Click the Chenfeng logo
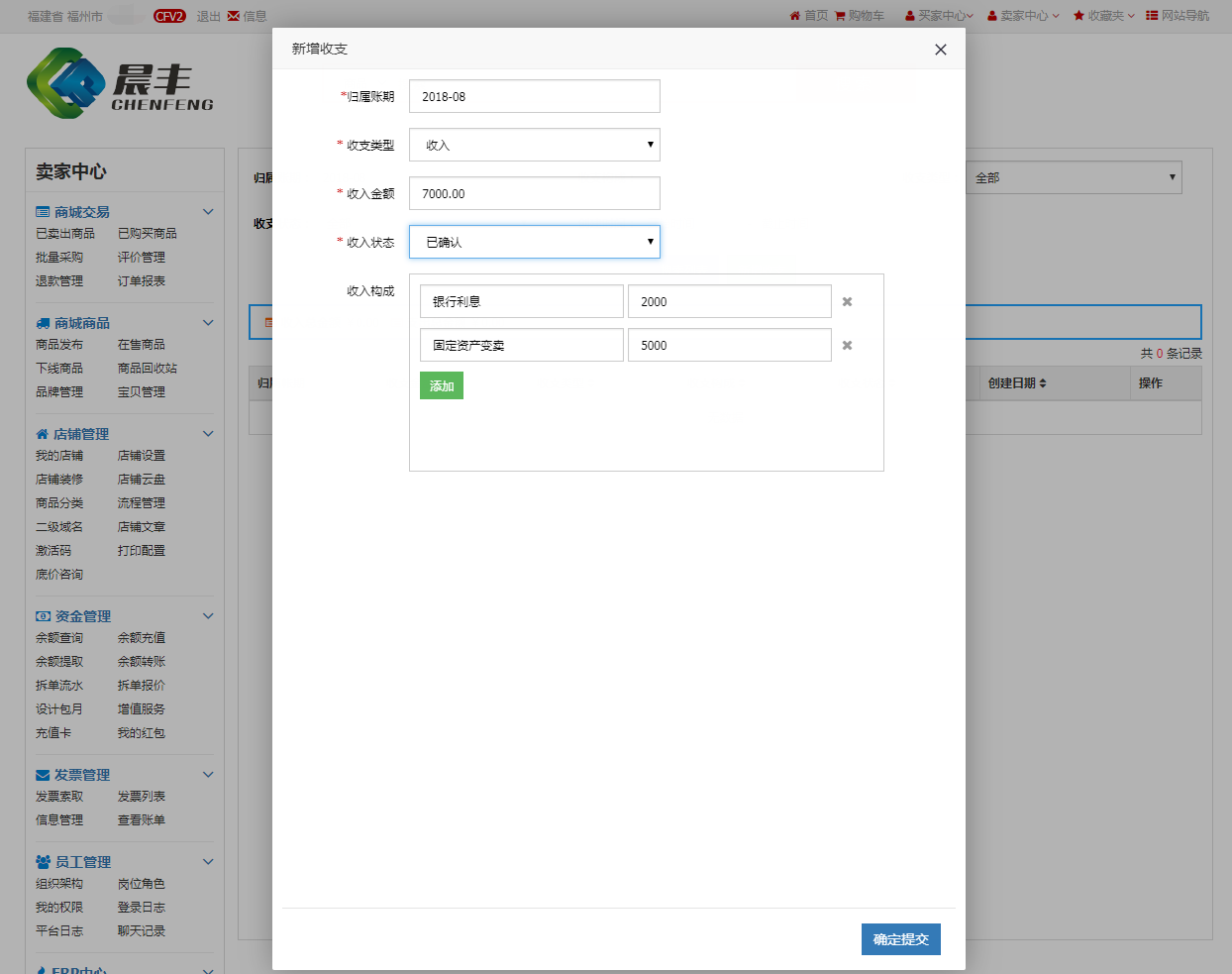Screen dimensions: 1232x974 tap(120, 84)
